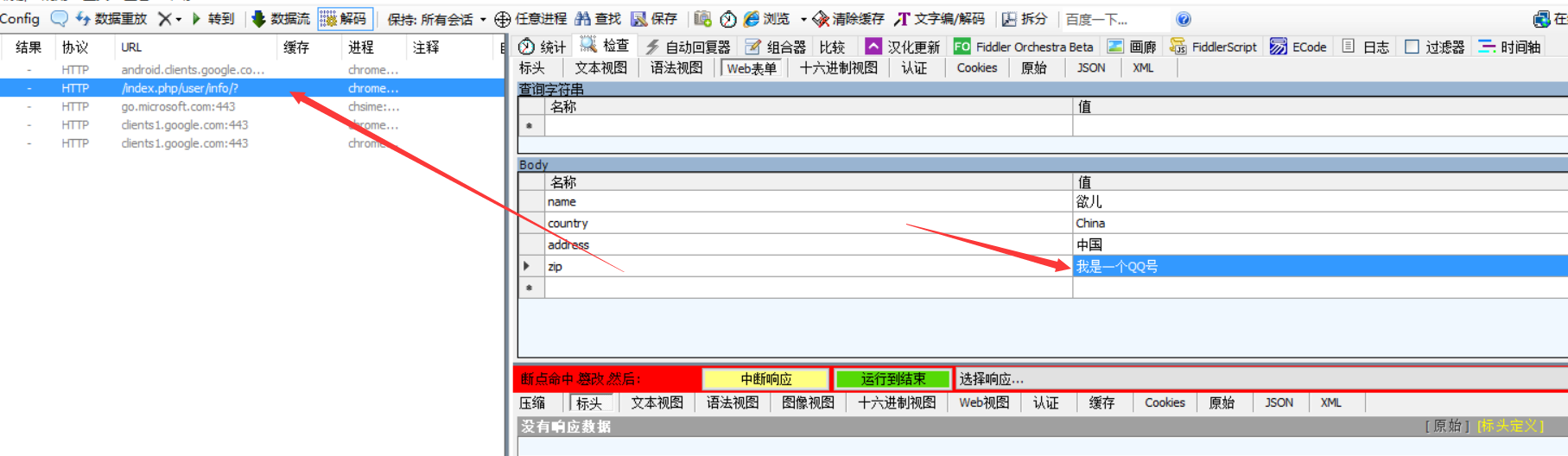This screenshot has height=456, width=1568.
Task: Select the response 缓存 (Caching) tab
Action: (1101, 402)
